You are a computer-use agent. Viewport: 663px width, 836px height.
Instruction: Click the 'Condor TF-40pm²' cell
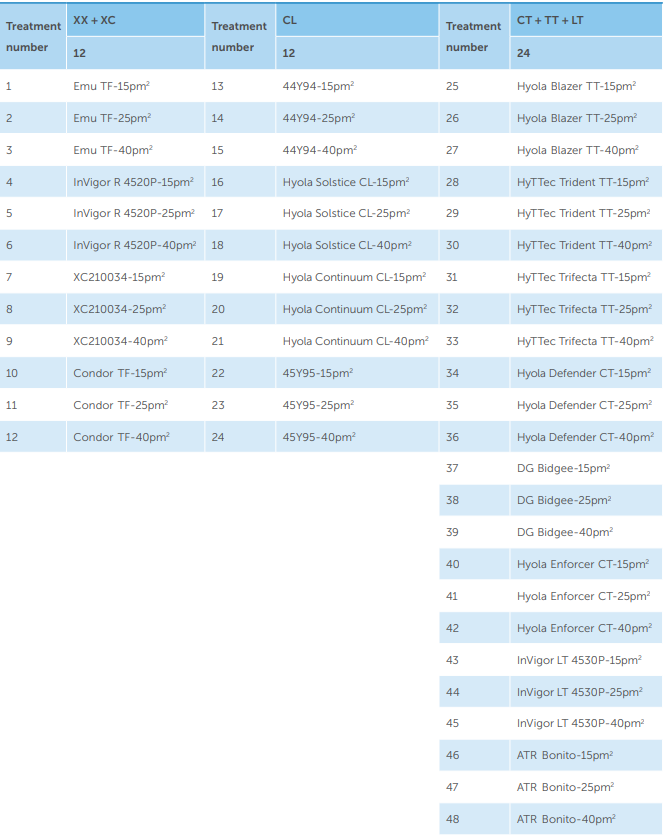coord(135,437)
